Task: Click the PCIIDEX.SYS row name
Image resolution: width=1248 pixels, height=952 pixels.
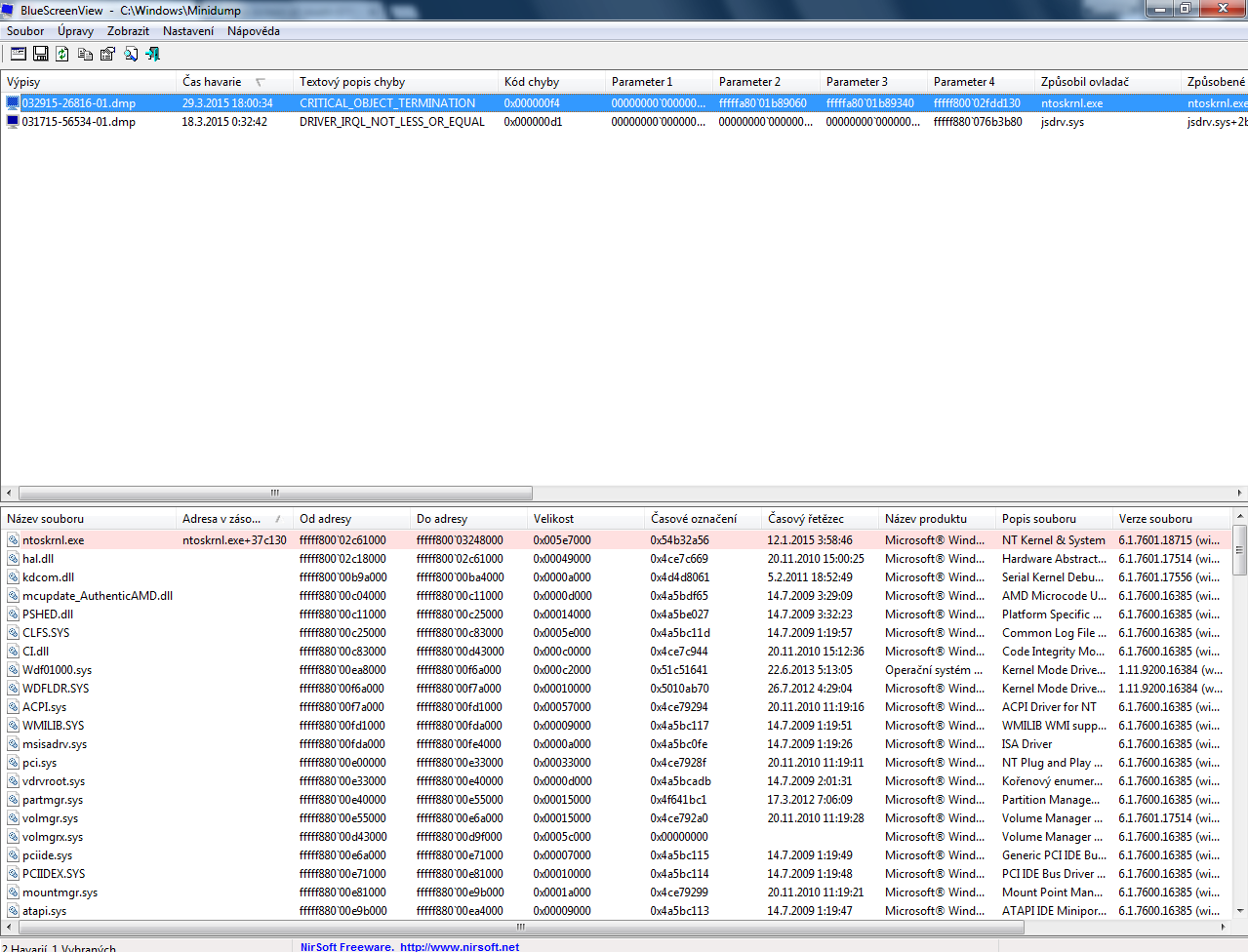Action: (54, 874)
